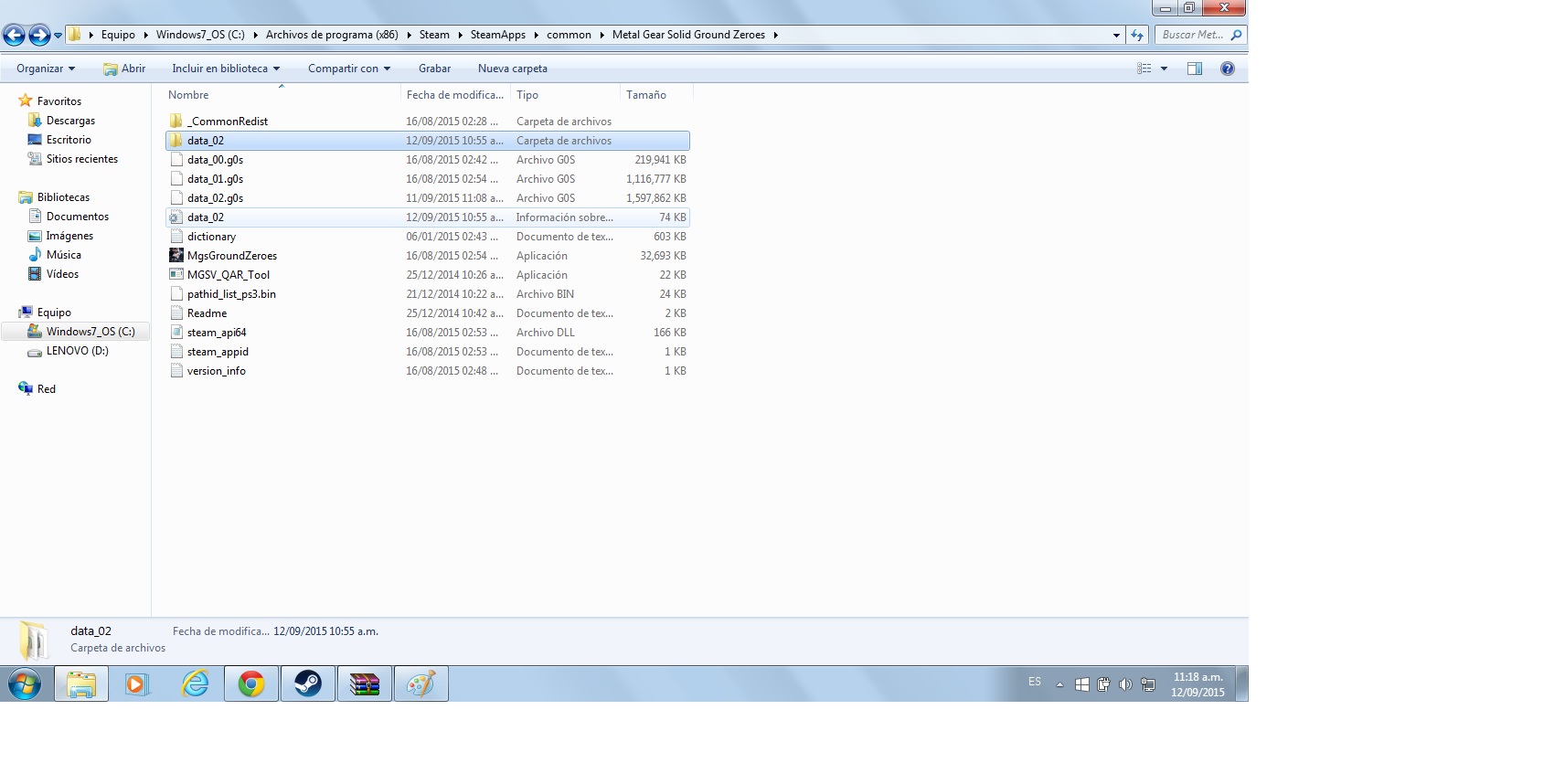Select the data_01.g0s file
The image size is (1554, 784).
pyautogui.click(x=427, y=179)
